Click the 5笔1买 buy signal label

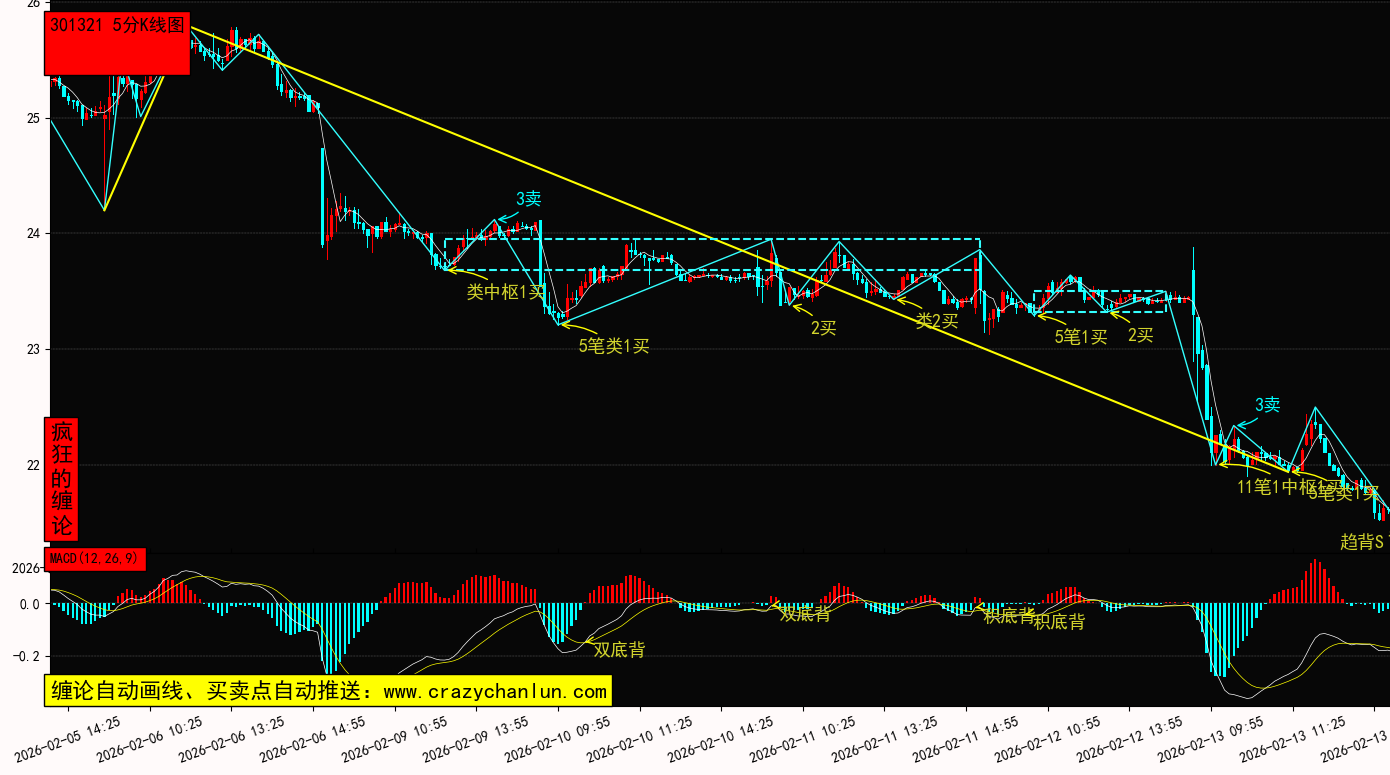point(1081,337)
